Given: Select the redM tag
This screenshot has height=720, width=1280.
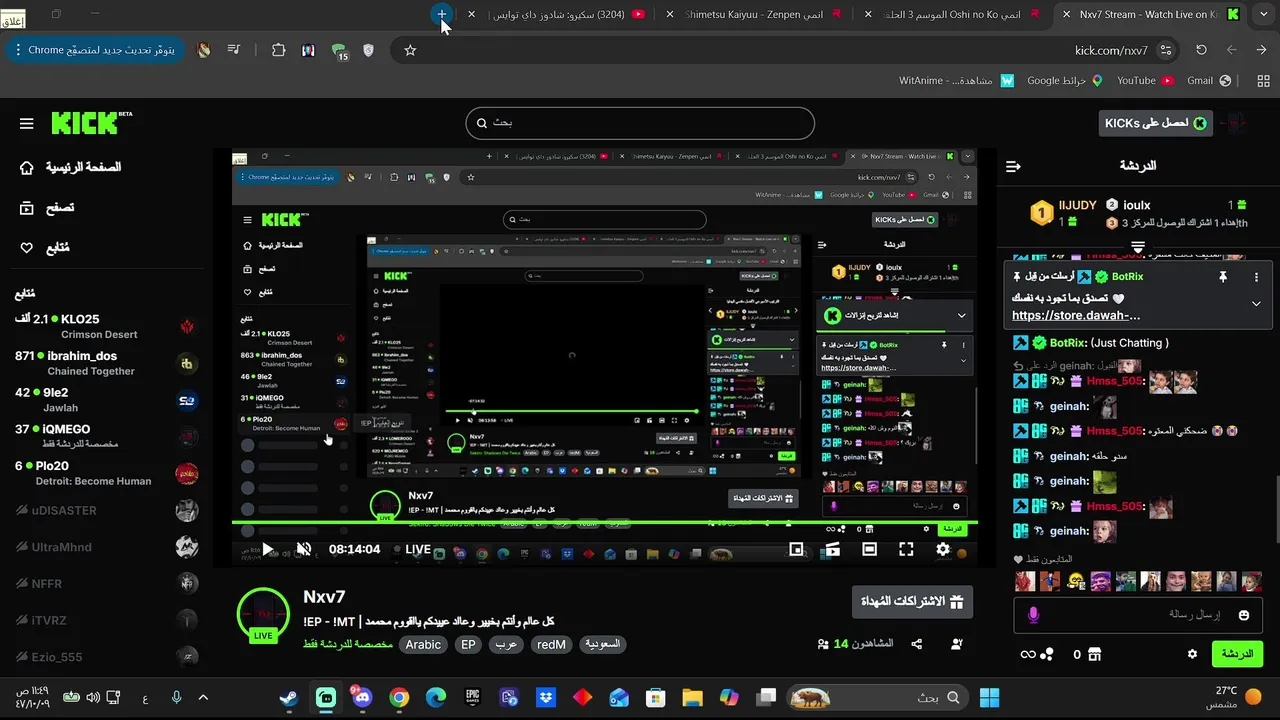Looking at the screenshot, I should (x=551, y=645).
